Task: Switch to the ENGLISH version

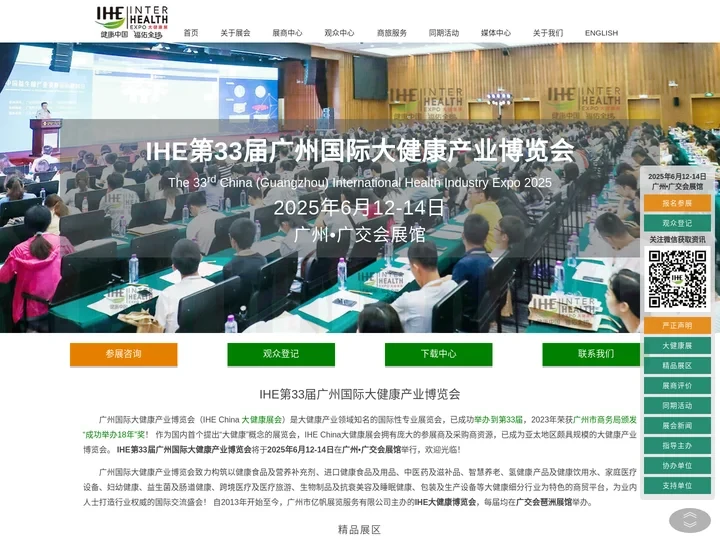Action: (602, 33)
